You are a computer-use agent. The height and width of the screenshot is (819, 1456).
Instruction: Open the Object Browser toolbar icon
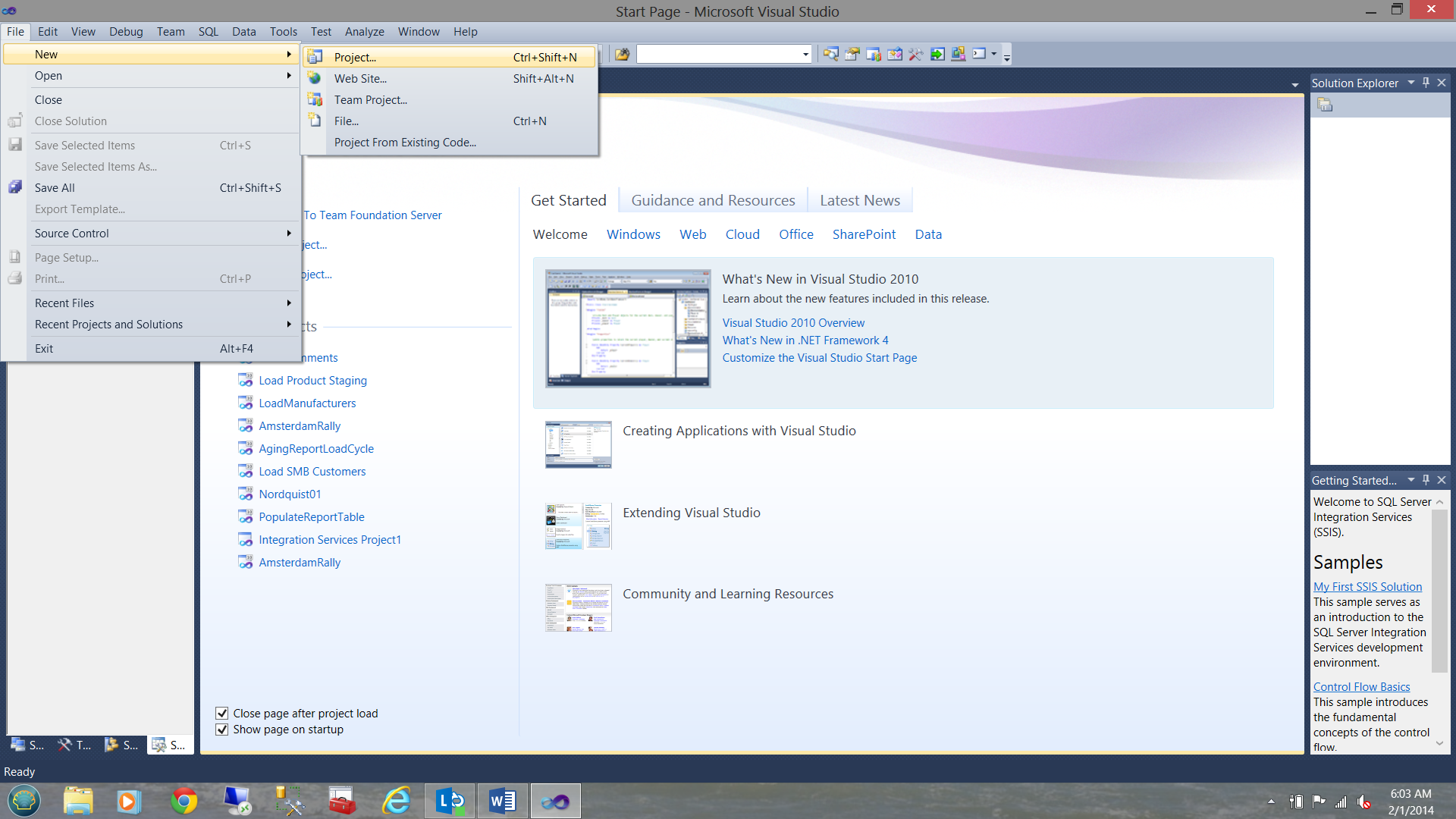895,54
